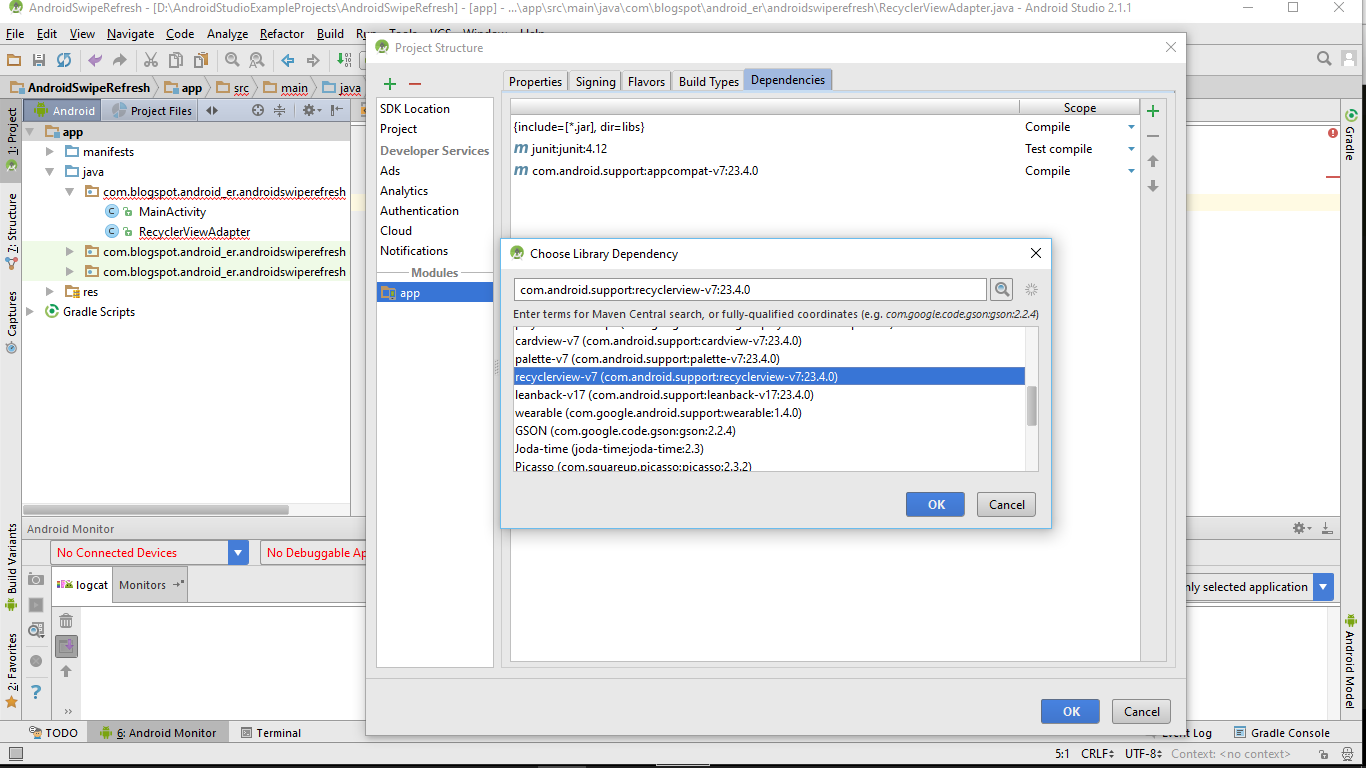The height and width of the screenshot is (768, 1366).
Task: Click the Open folder icon in main toolbar
Action: 15,60
